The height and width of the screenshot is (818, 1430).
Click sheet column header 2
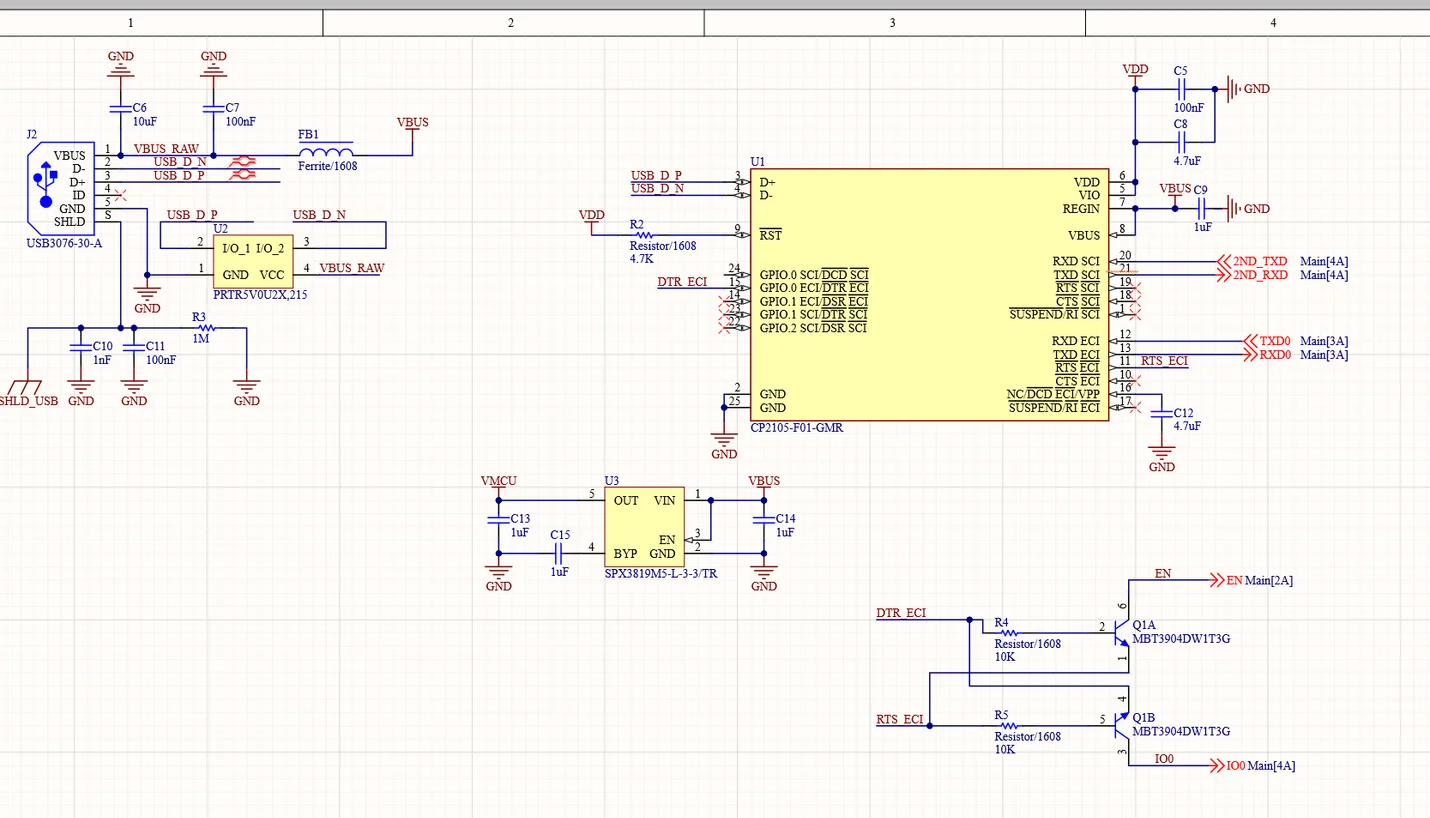[x=510, y=22]
